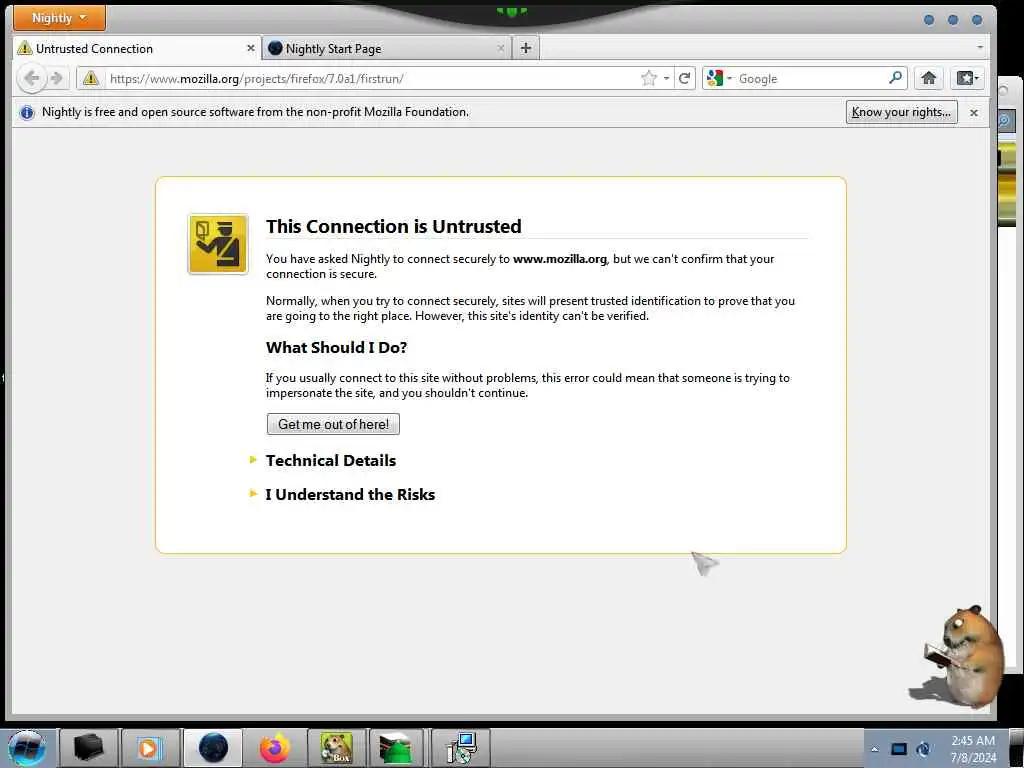
Task: Go back with the back arrow
Action: coord(31,78)
